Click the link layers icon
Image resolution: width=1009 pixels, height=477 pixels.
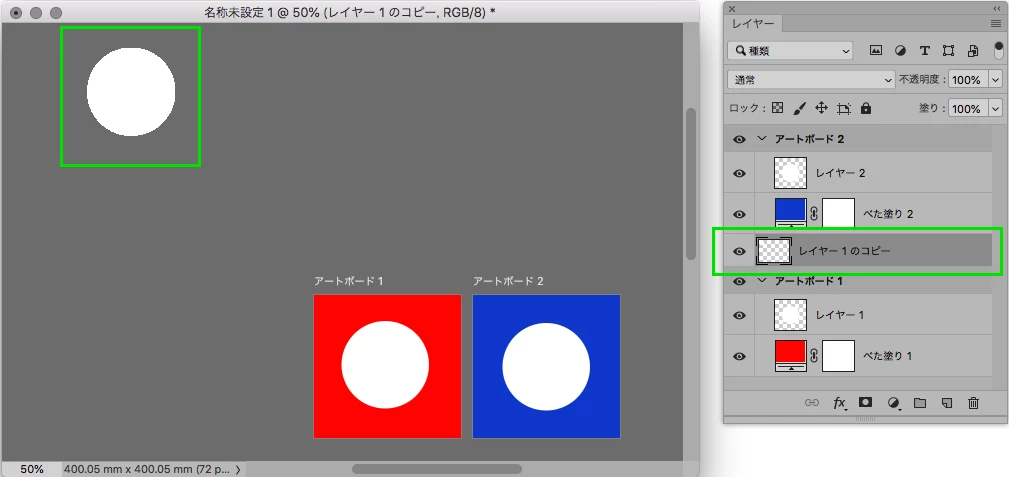pyautogui.click(x=812, y=403)
